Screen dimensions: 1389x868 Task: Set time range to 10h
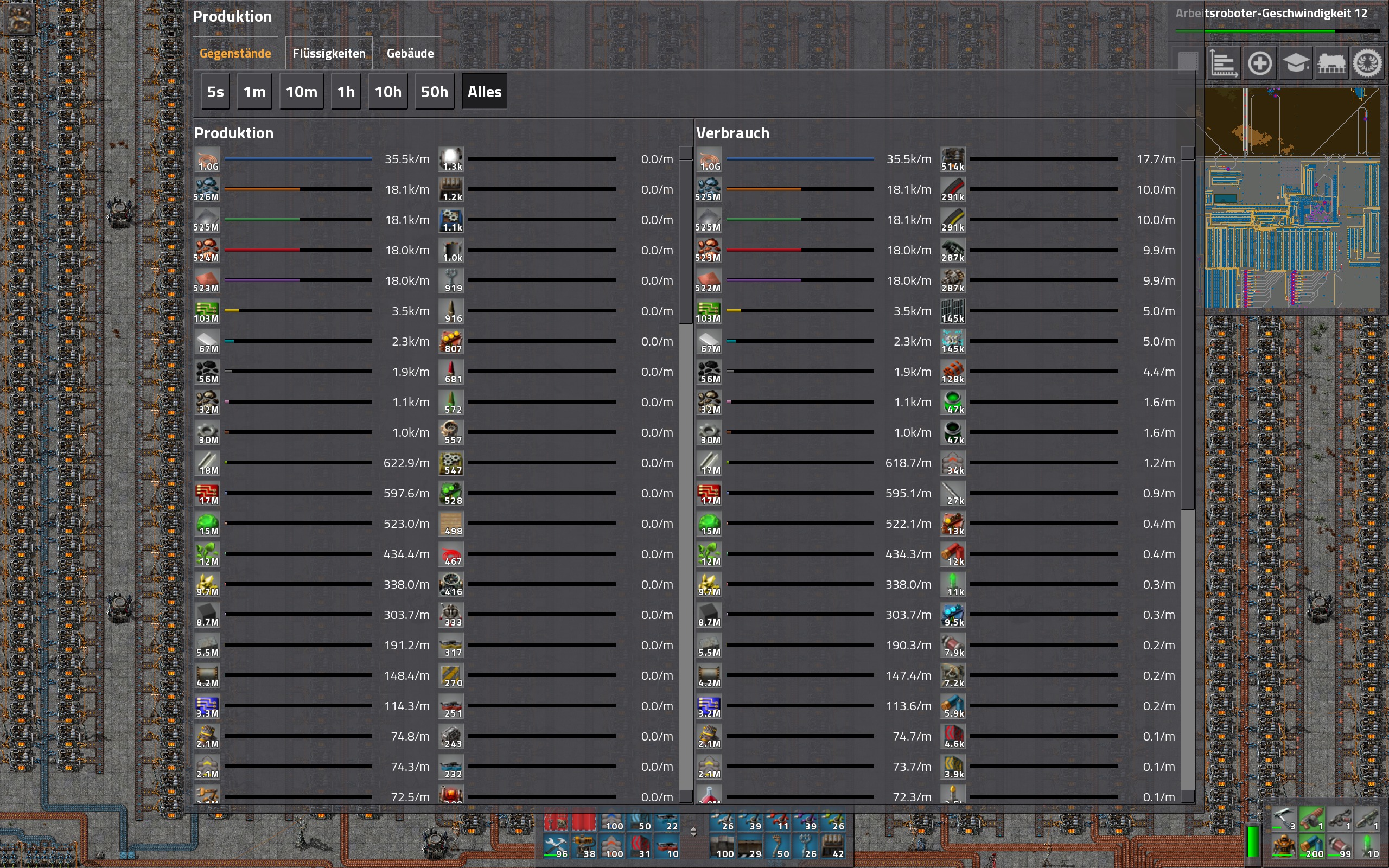pos(388,92)
